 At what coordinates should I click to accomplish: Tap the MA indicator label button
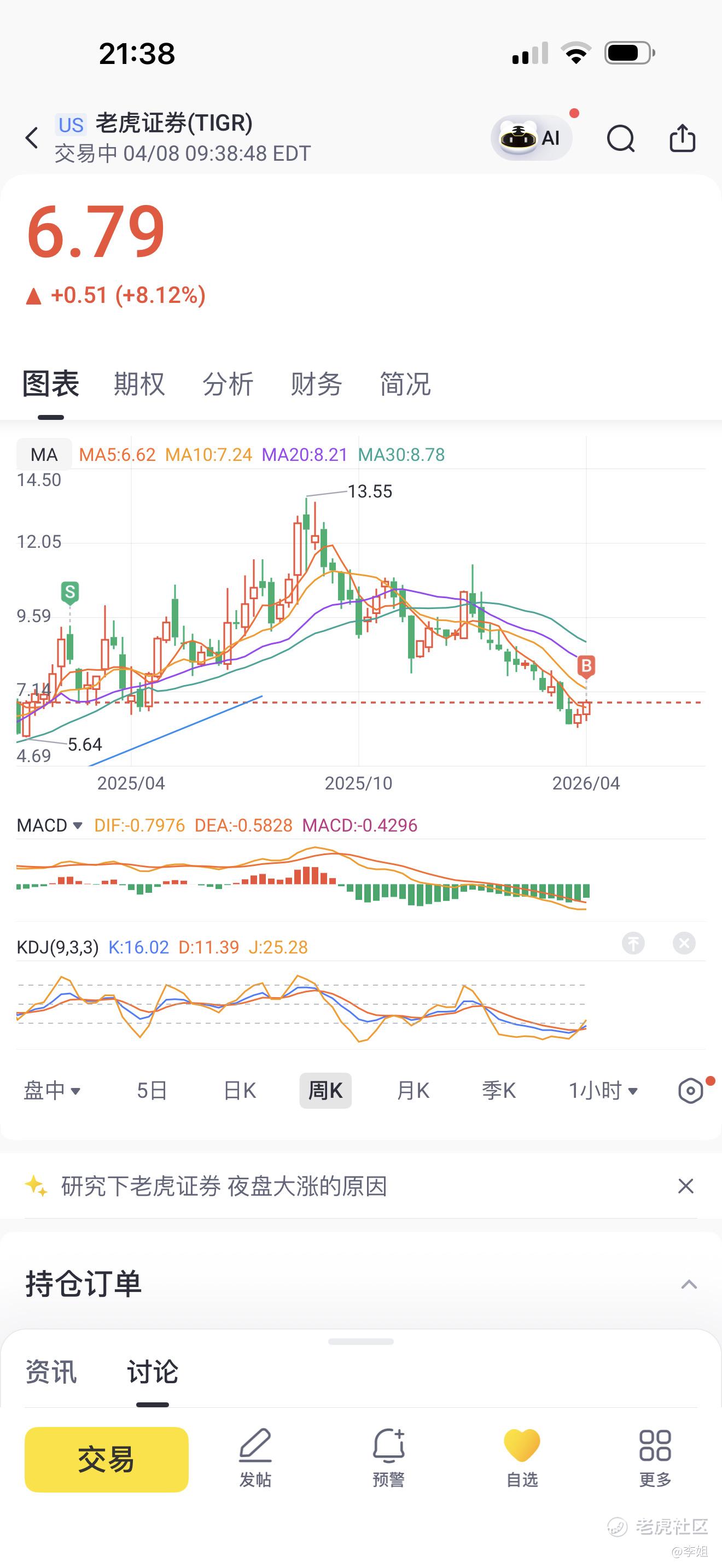click(x=44, y=455)
